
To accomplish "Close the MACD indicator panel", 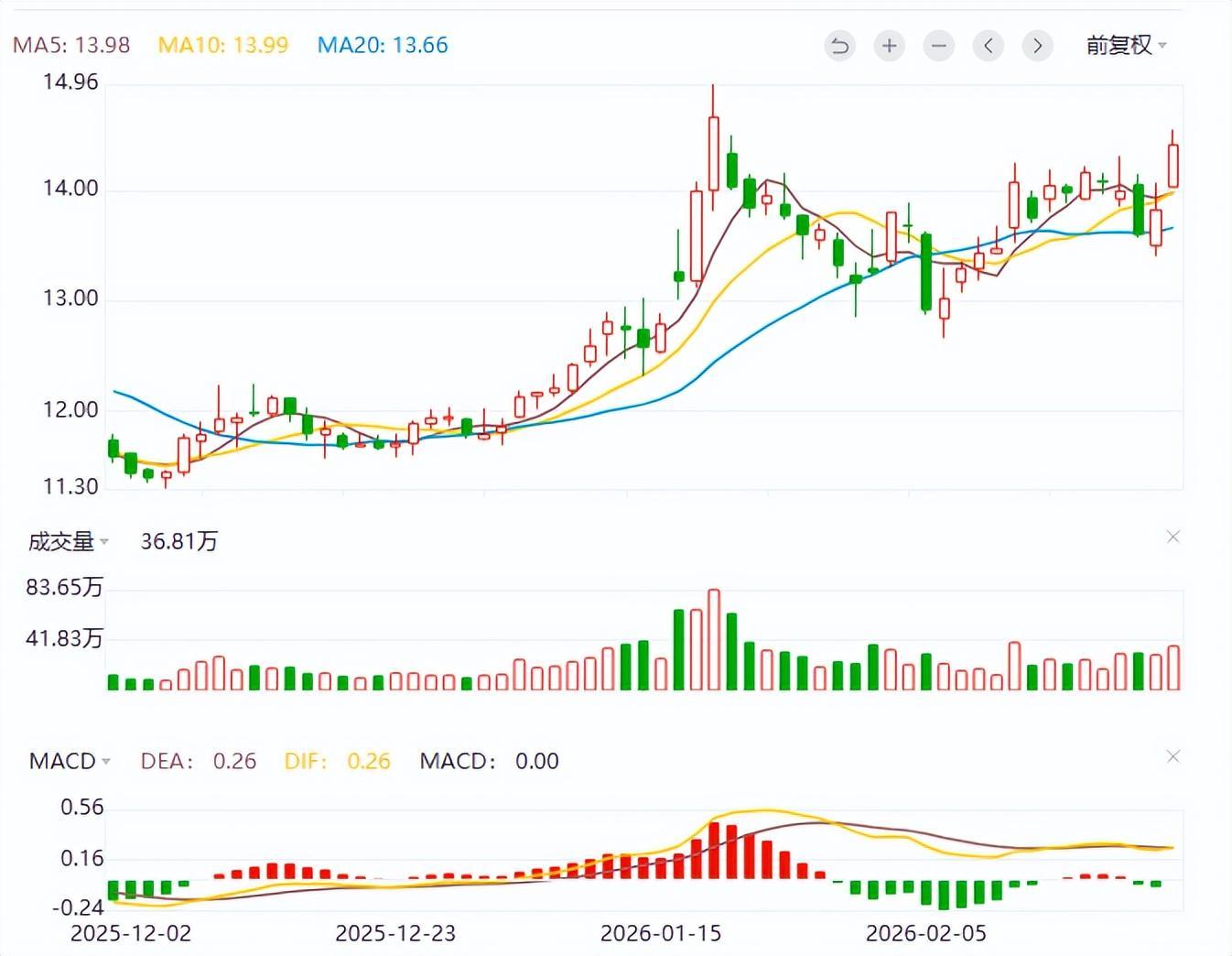I will pyautogui.click(x=1173, y=757).
